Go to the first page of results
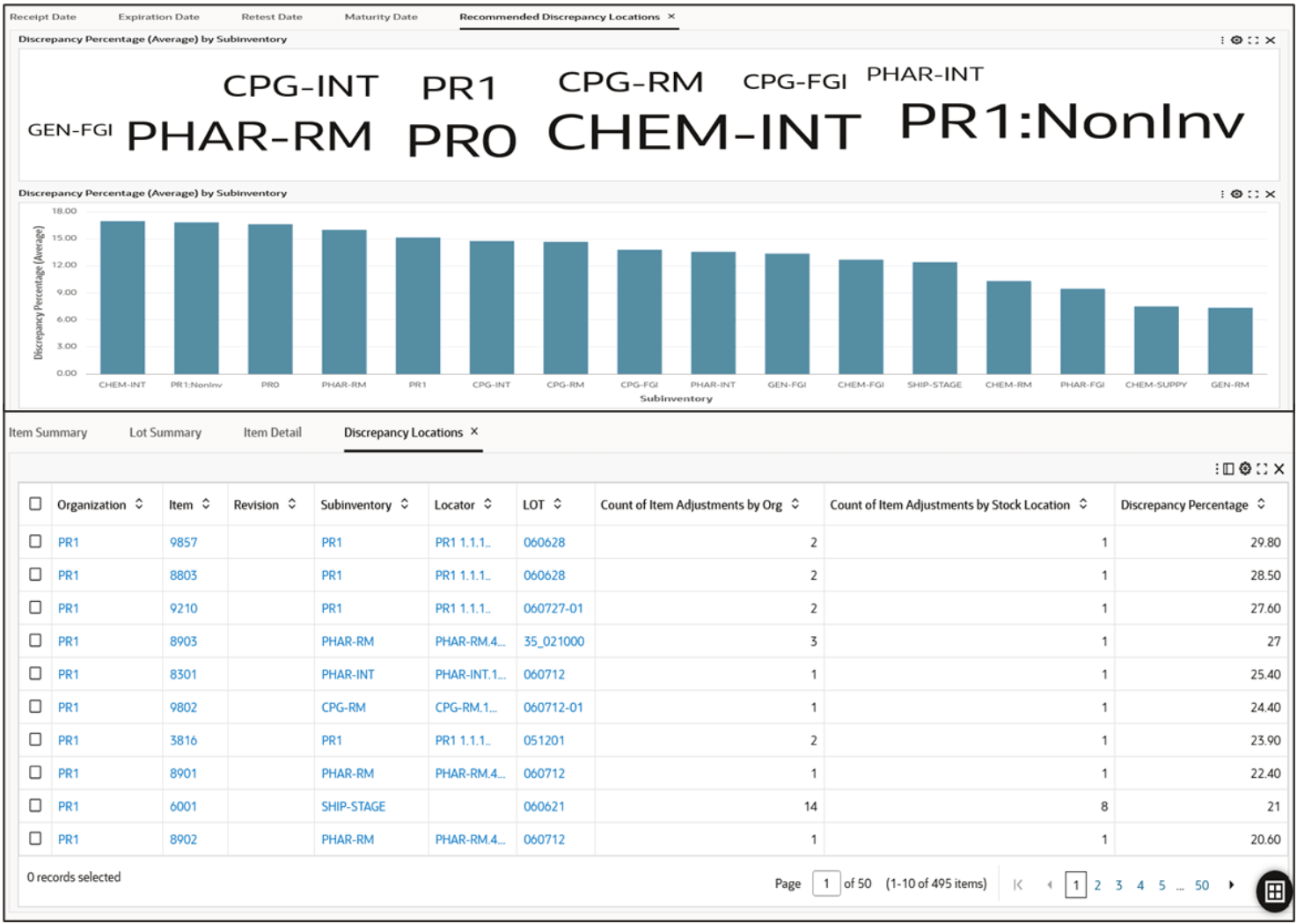 [x=1018, y=885]
